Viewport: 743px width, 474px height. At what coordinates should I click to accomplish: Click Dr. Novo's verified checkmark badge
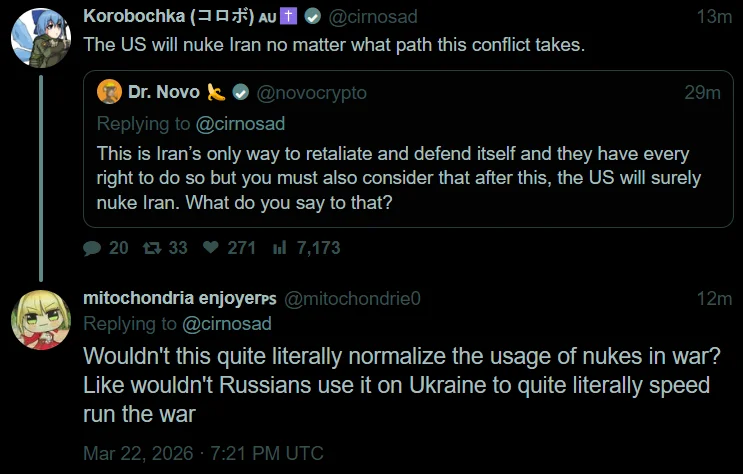tap(241, 93)
